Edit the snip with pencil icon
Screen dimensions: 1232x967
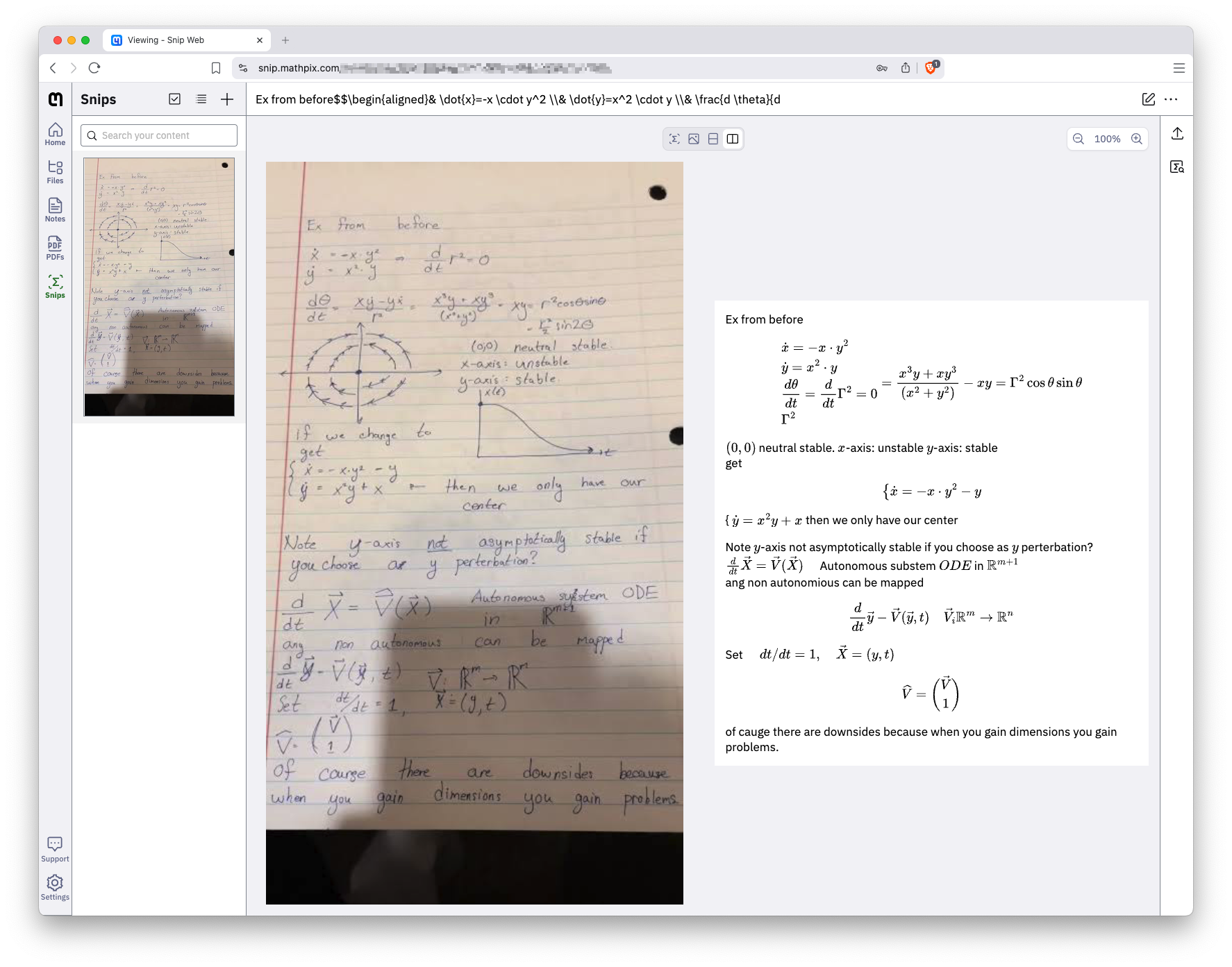pos(1149,99)
